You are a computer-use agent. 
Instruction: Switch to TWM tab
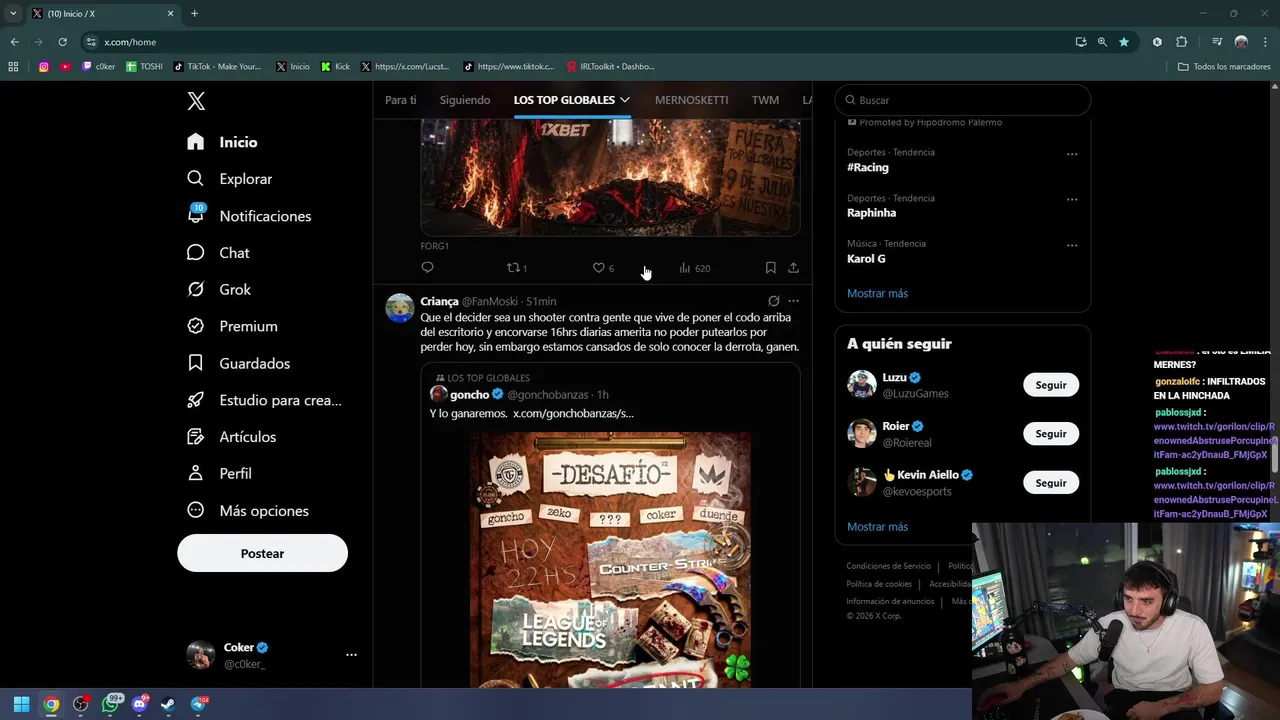[765, 100]
